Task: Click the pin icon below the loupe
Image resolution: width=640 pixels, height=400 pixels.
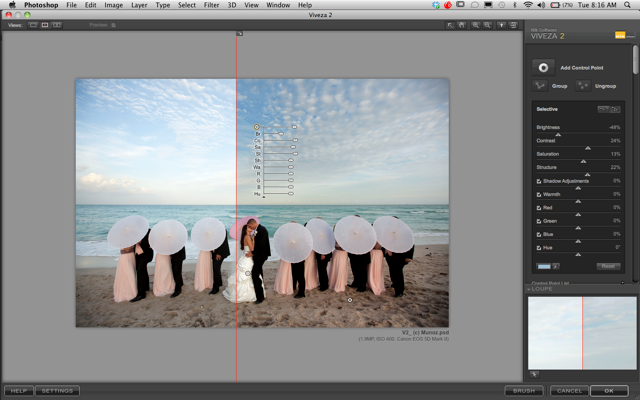Action: click(x=534, y=374)
